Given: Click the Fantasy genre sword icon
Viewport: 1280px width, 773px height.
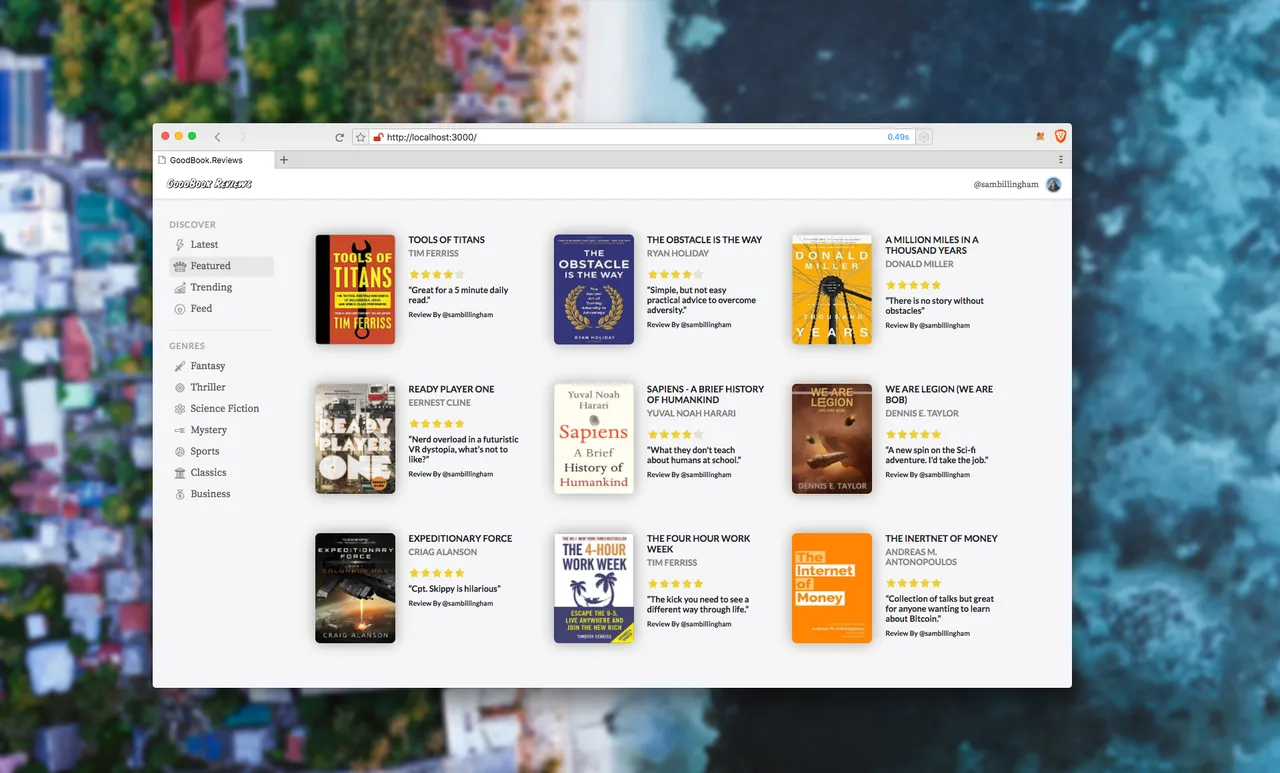Looking at the screenshot, I should coord(180,366).
